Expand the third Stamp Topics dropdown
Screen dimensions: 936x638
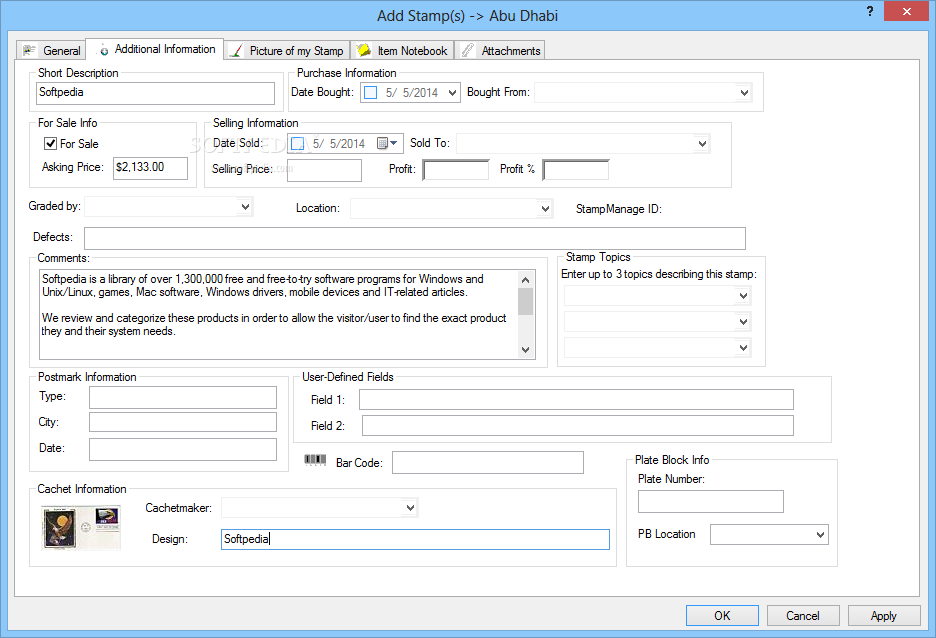tap(743, 347)
